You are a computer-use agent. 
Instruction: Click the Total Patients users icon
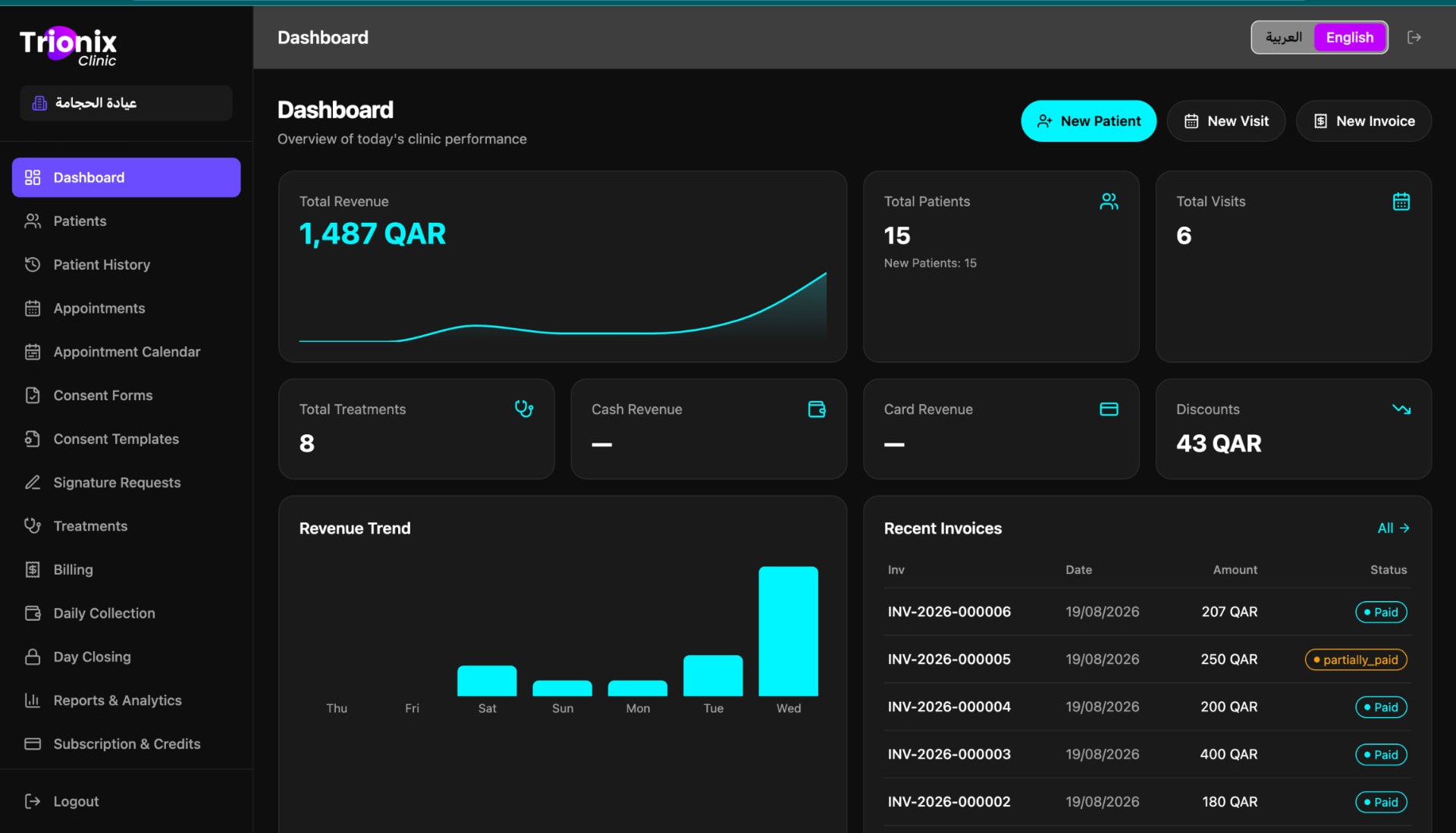[x=1109, y=201]
